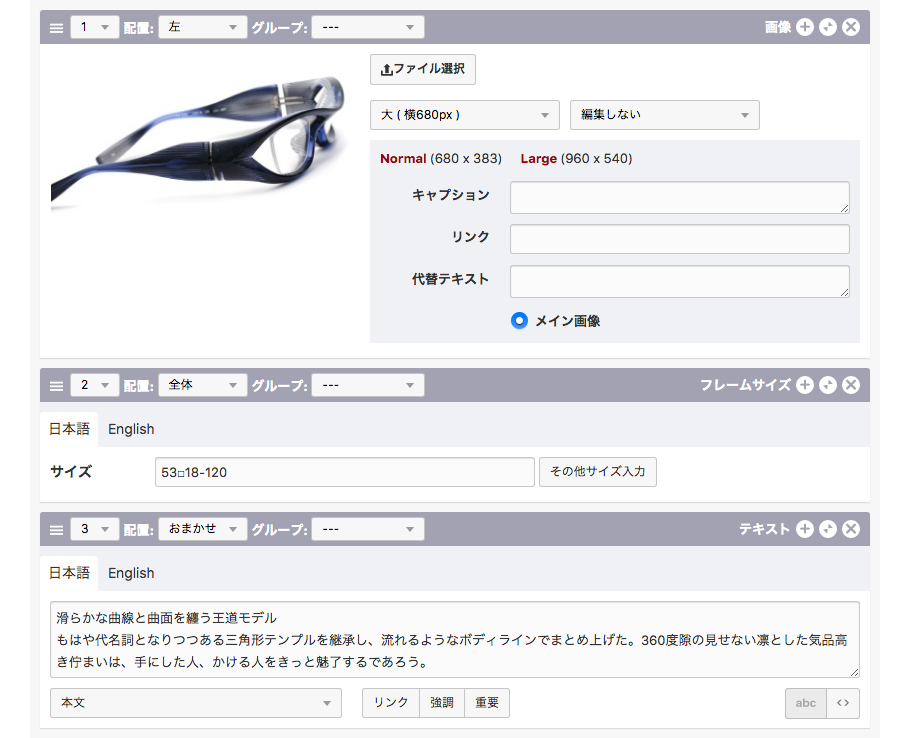Switch to the <> source code mode

pos(843,703)
